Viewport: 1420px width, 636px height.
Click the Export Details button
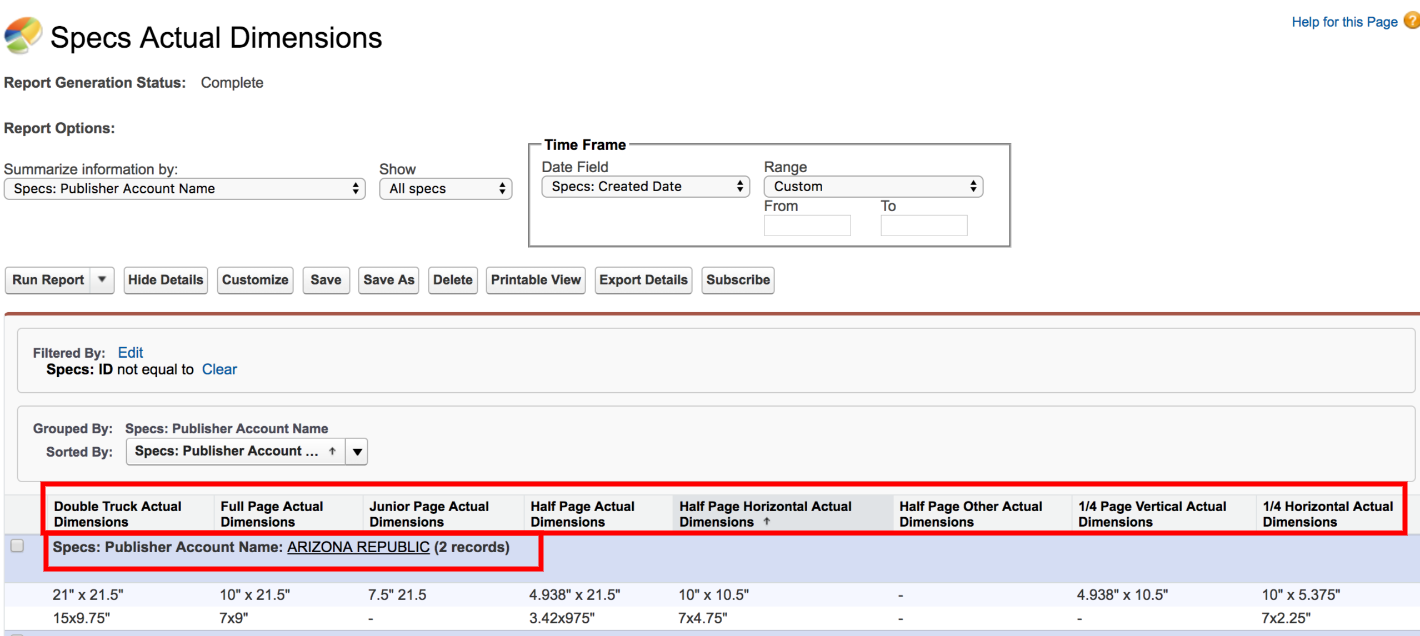click(643, 280)
